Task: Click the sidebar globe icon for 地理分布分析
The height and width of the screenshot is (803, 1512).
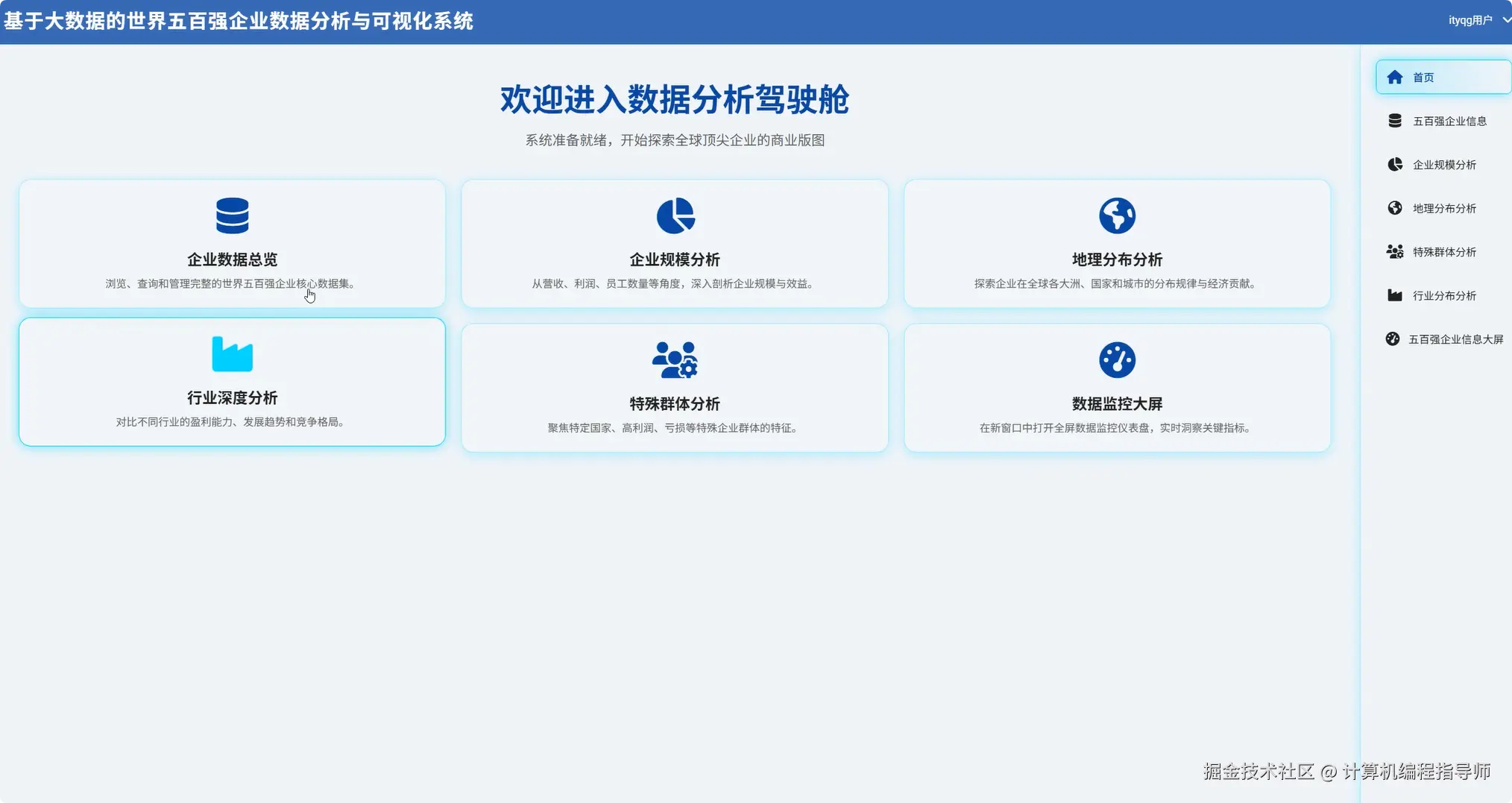Action: click(1394, 208)
